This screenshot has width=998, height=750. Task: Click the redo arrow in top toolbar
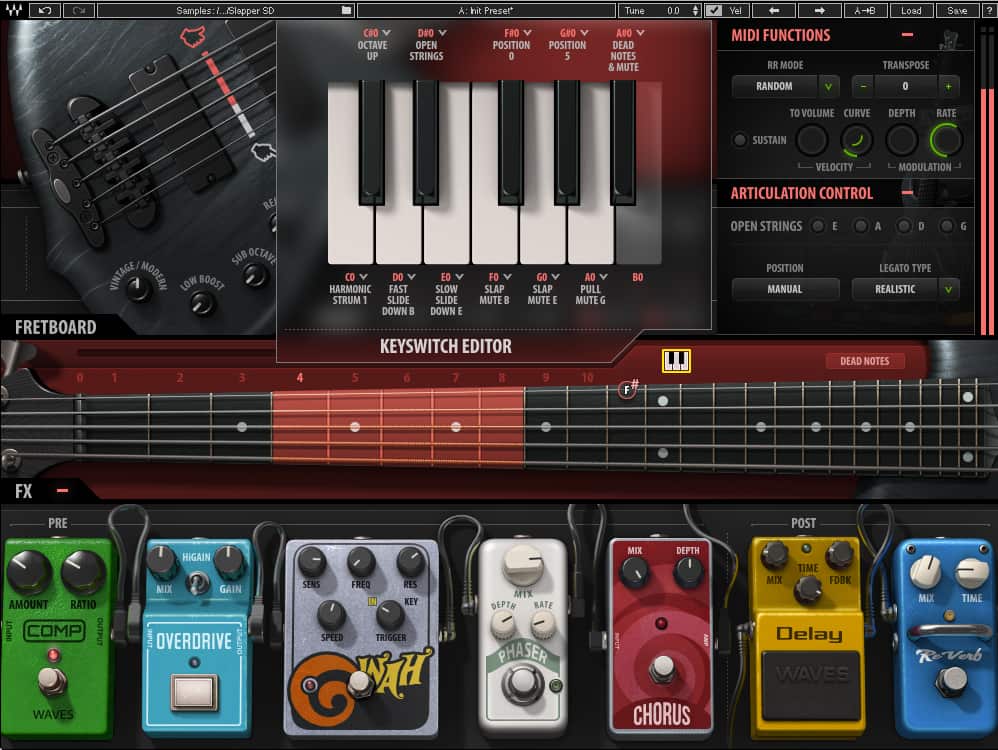click(79, 10)
